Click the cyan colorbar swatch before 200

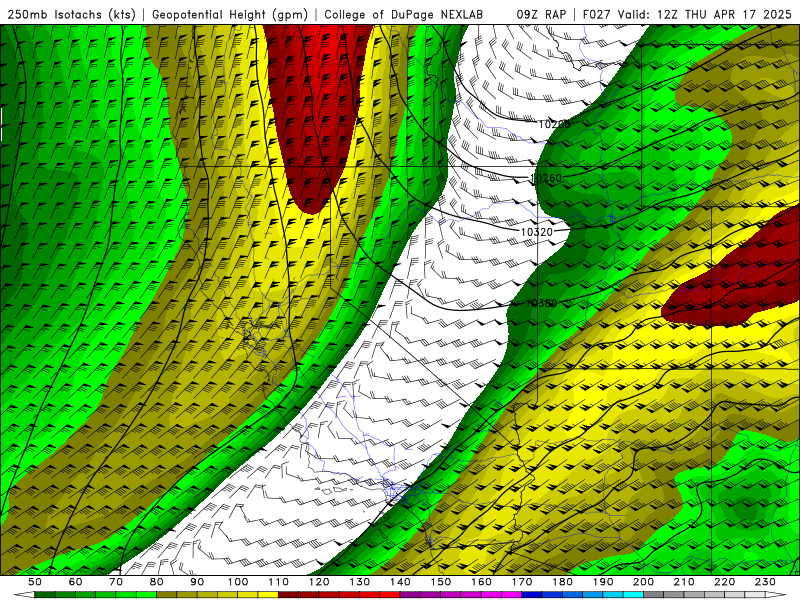[633, 594]
